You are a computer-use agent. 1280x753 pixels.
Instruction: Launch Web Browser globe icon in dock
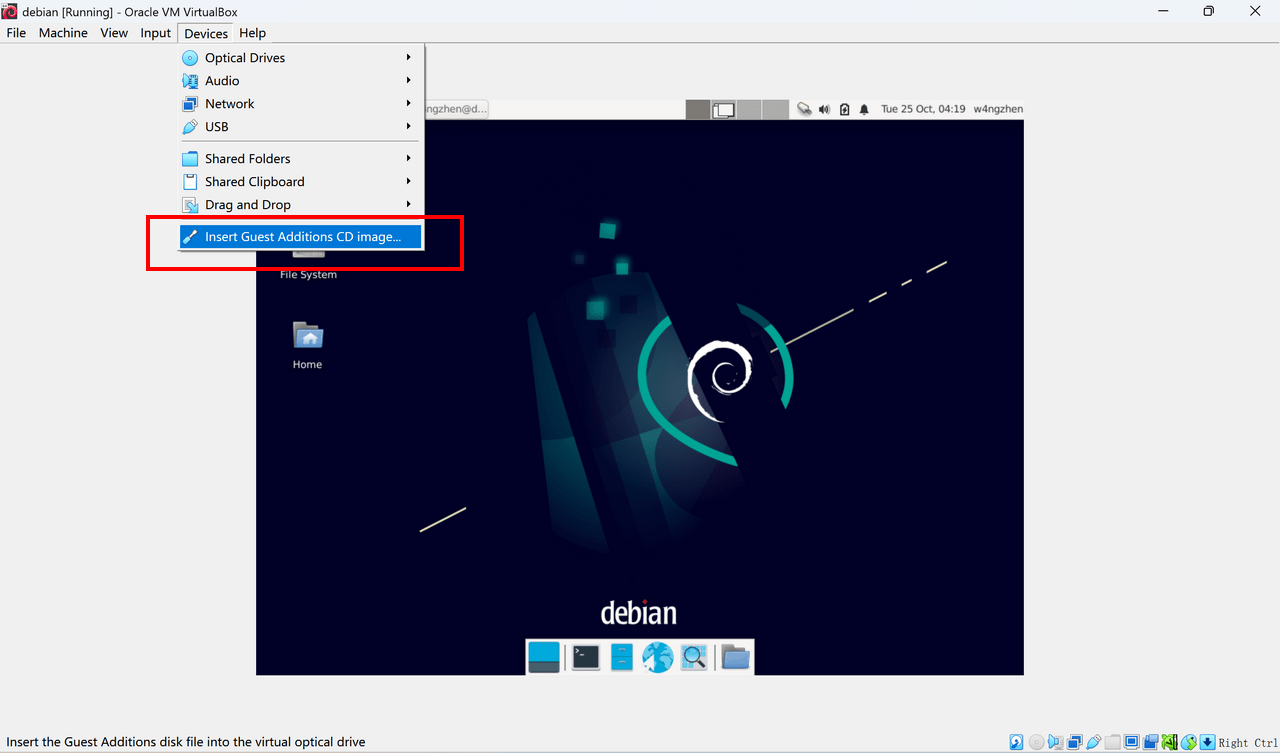pyautogui.click(x=658, y=657)
